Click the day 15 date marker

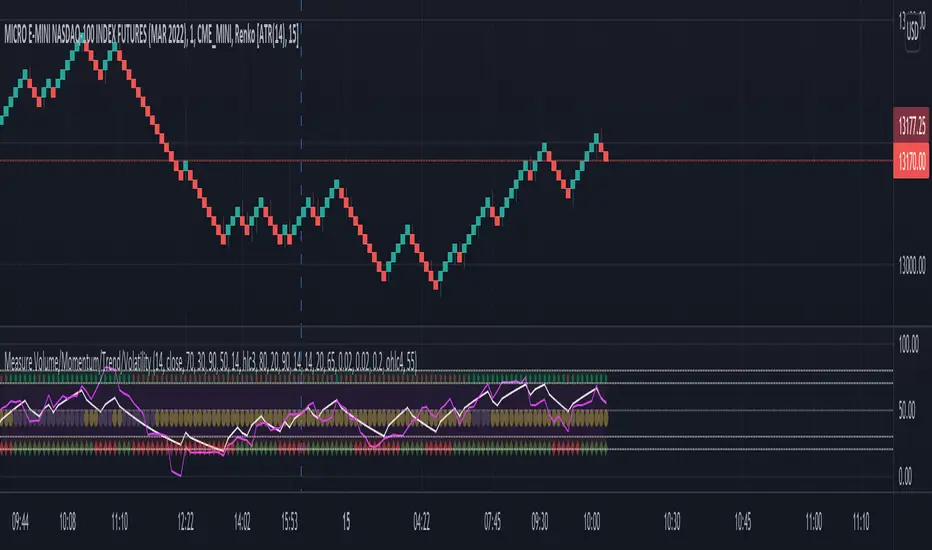(x=346, y=521)
